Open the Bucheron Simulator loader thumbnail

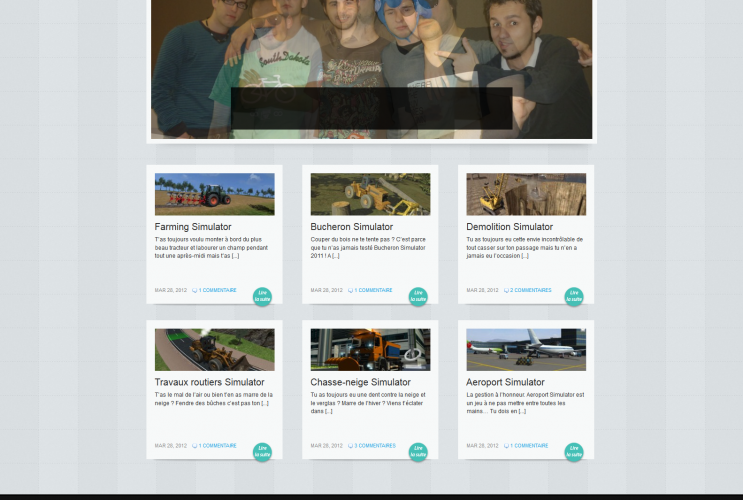[370, 194]
